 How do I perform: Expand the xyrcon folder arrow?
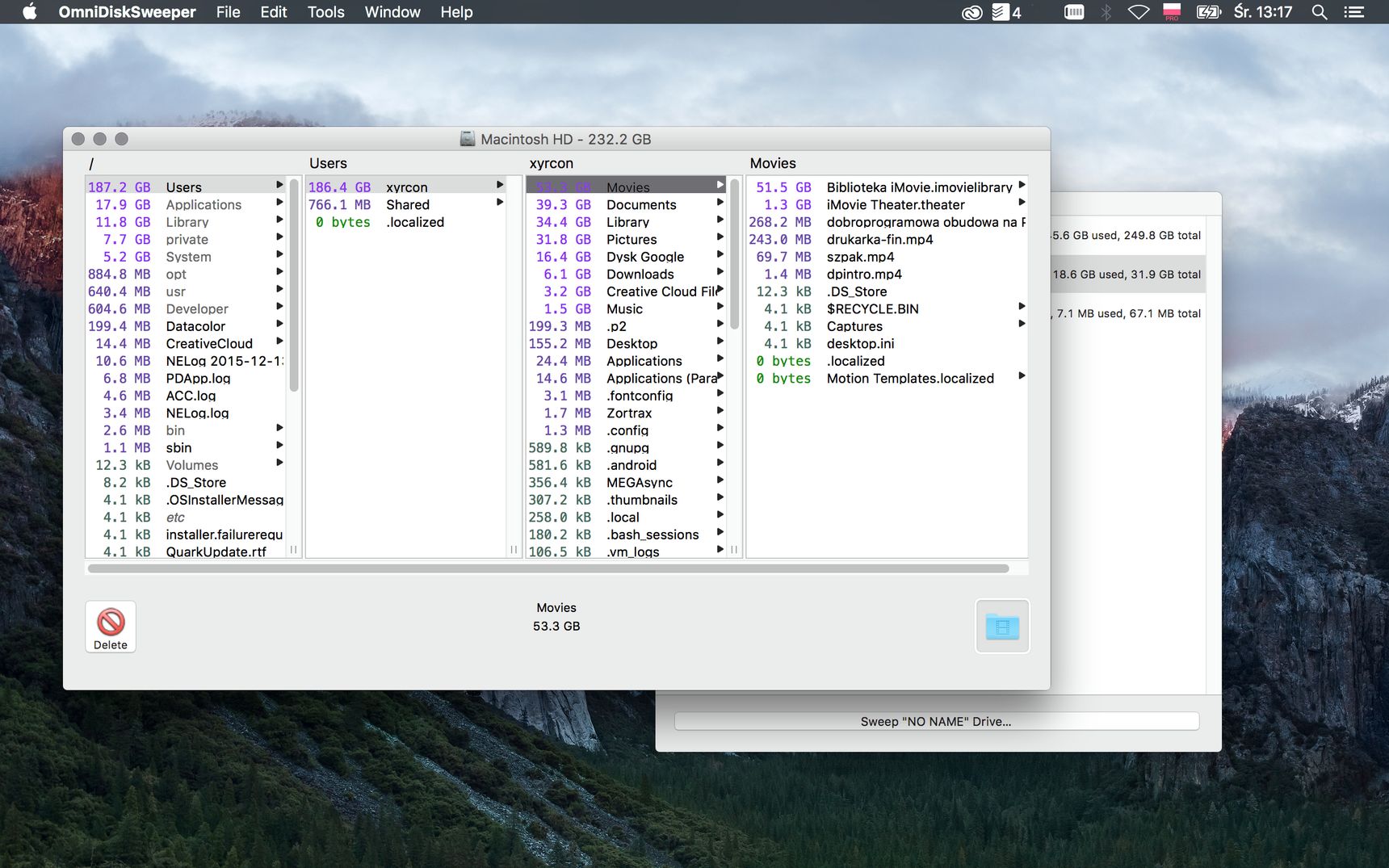pos(500,185)
